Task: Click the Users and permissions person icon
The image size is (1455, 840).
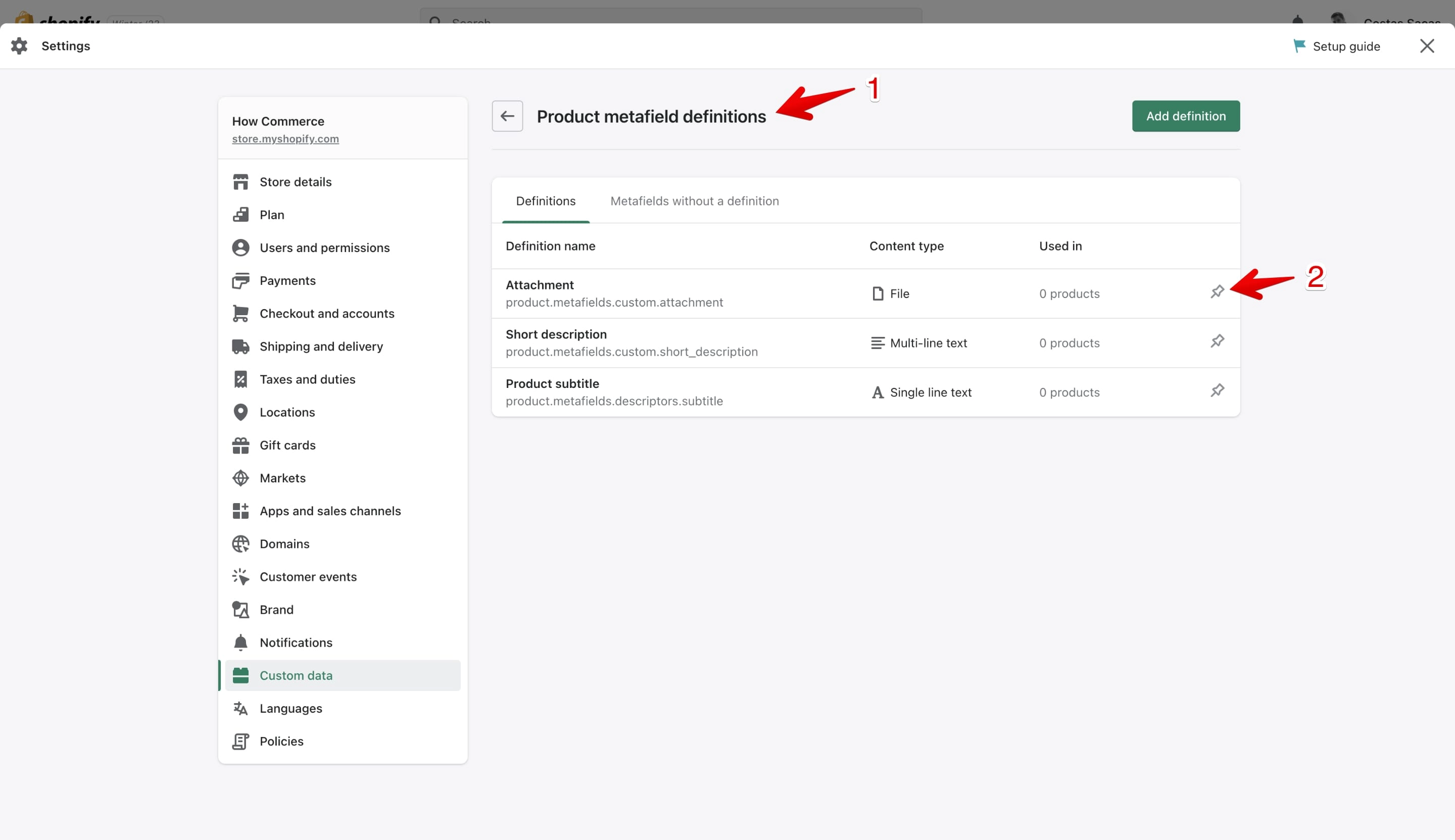Action: [x=240, y=248]
